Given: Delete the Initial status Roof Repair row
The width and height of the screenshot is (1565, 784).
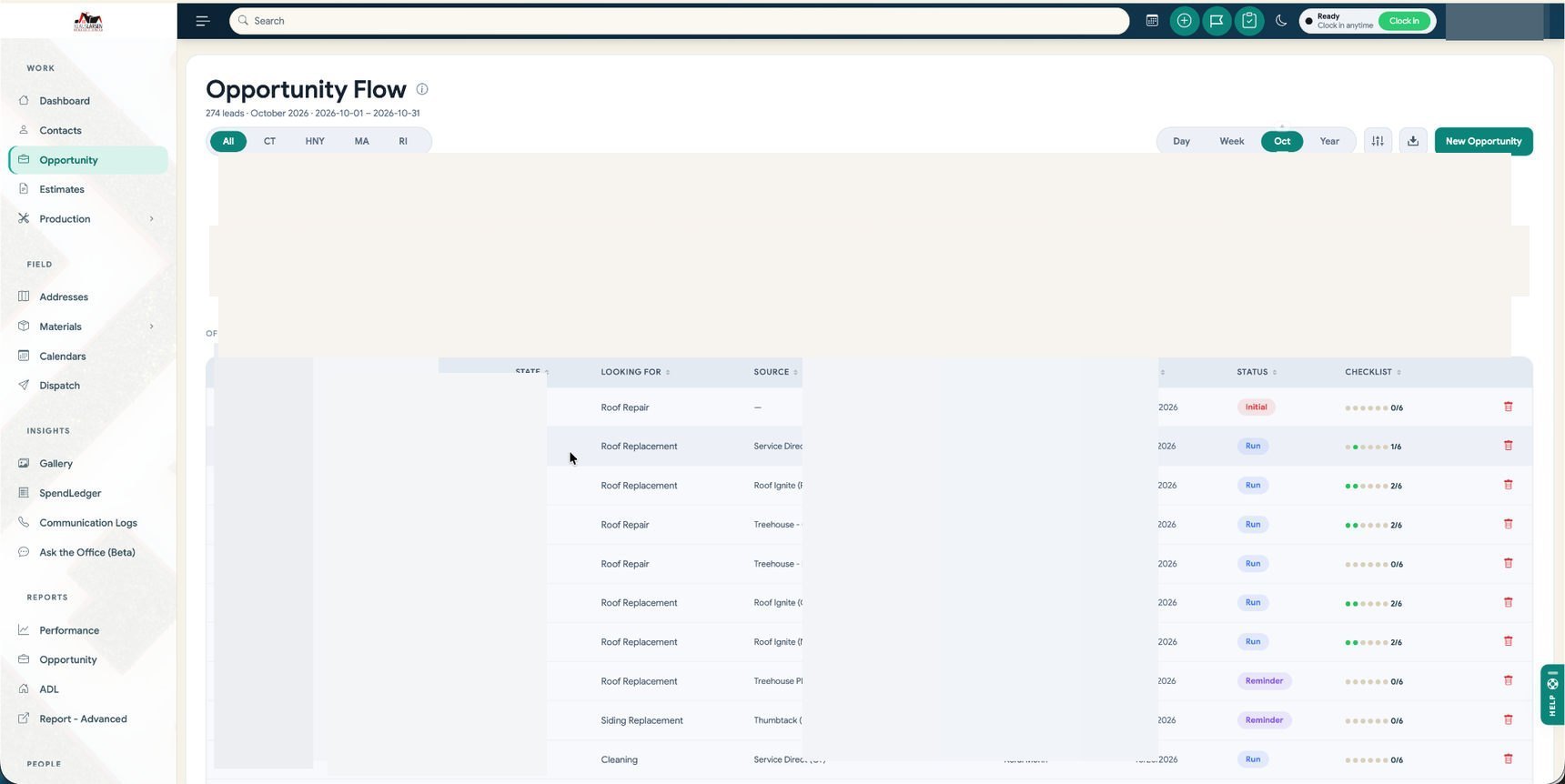Looking at the screenshot, I should (1508, 407).
